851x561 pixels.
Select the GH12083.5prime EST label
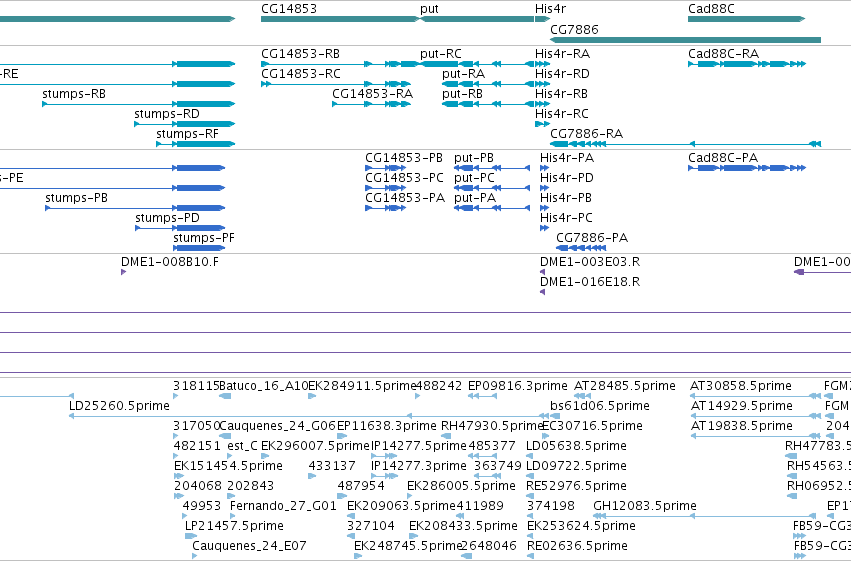pos(645,507)
